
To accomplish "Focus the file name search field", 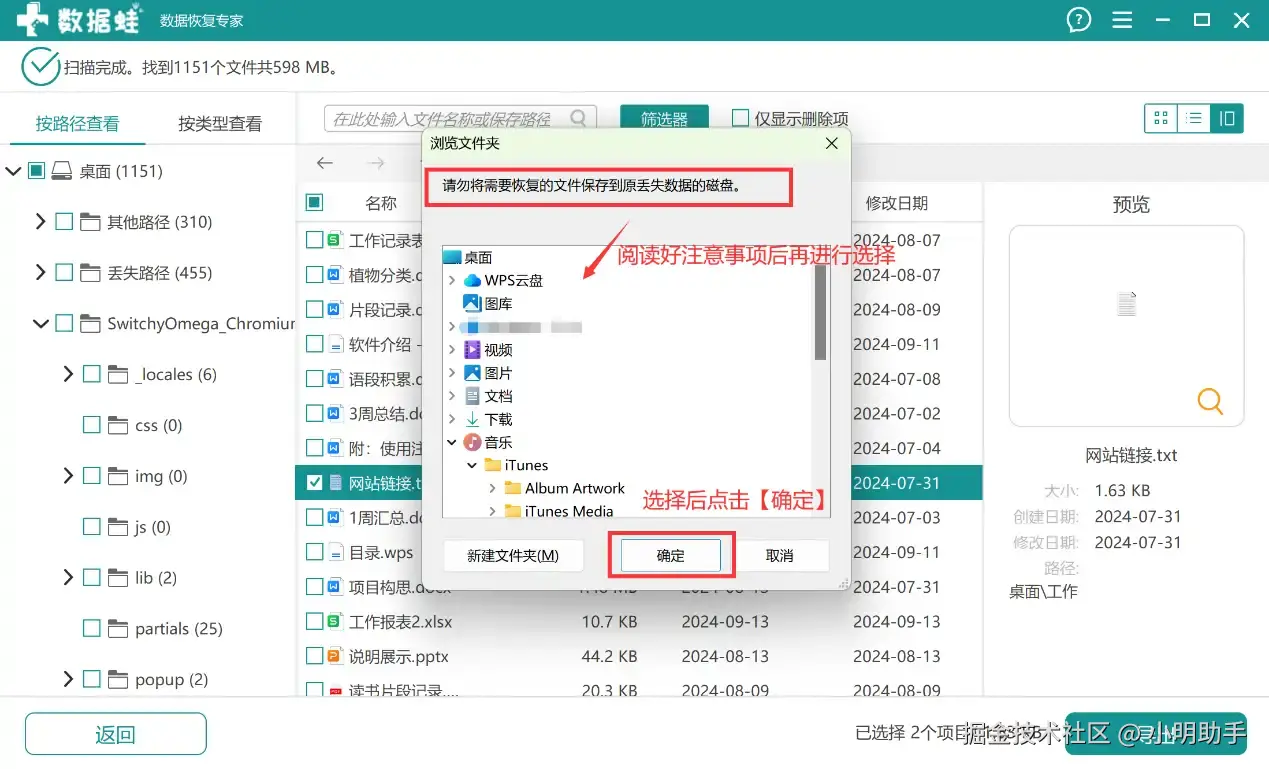I will 460,119.
